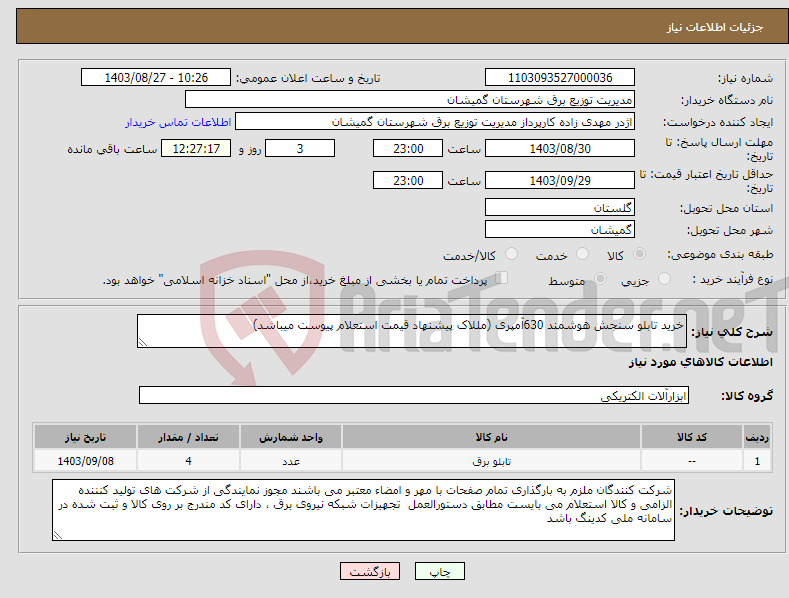Click the ردیف column header
Screen dimensions: 789x598
click(757, 437)
